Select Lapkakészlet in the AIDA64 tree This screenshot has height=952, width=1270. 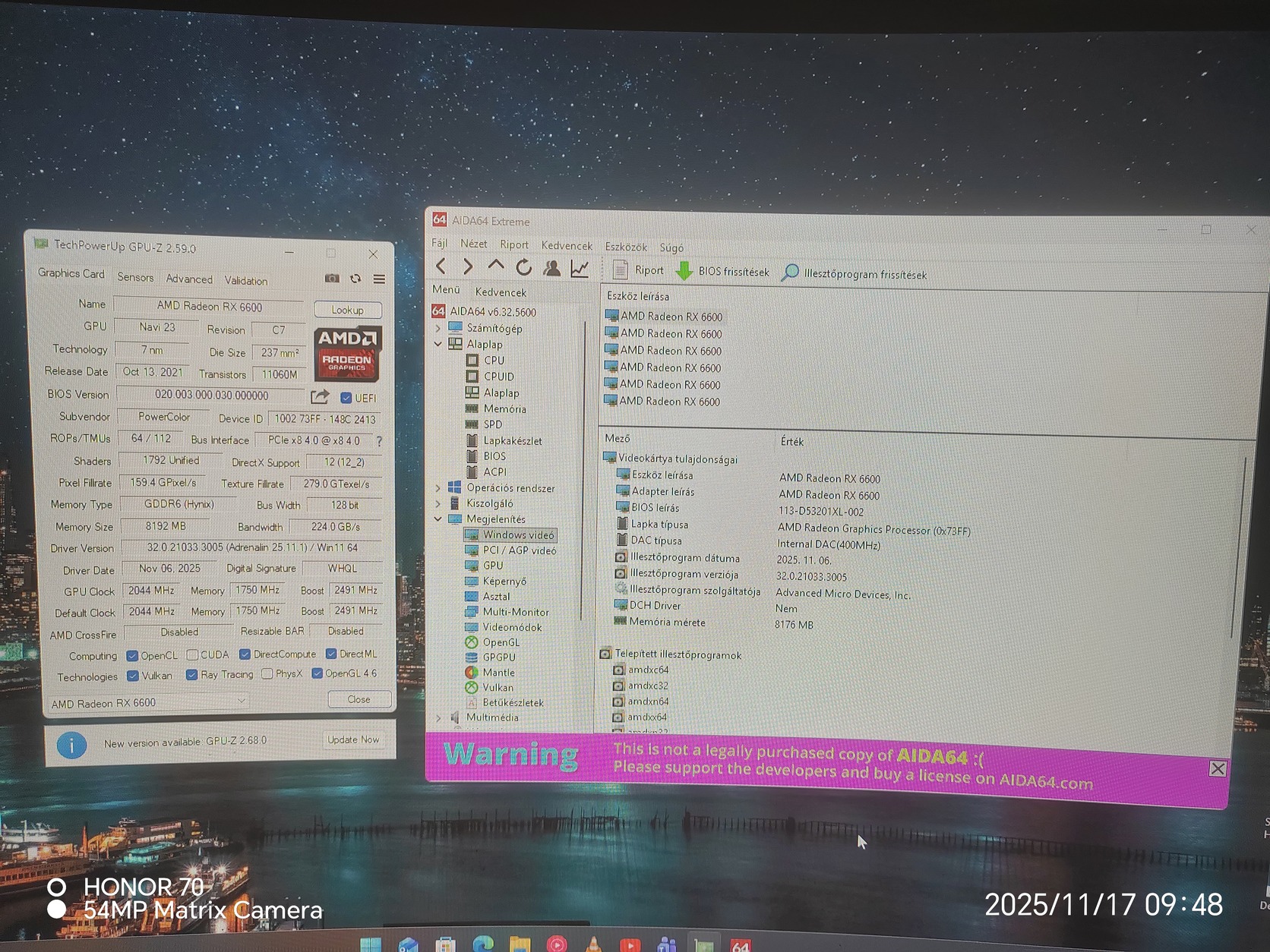503,440
